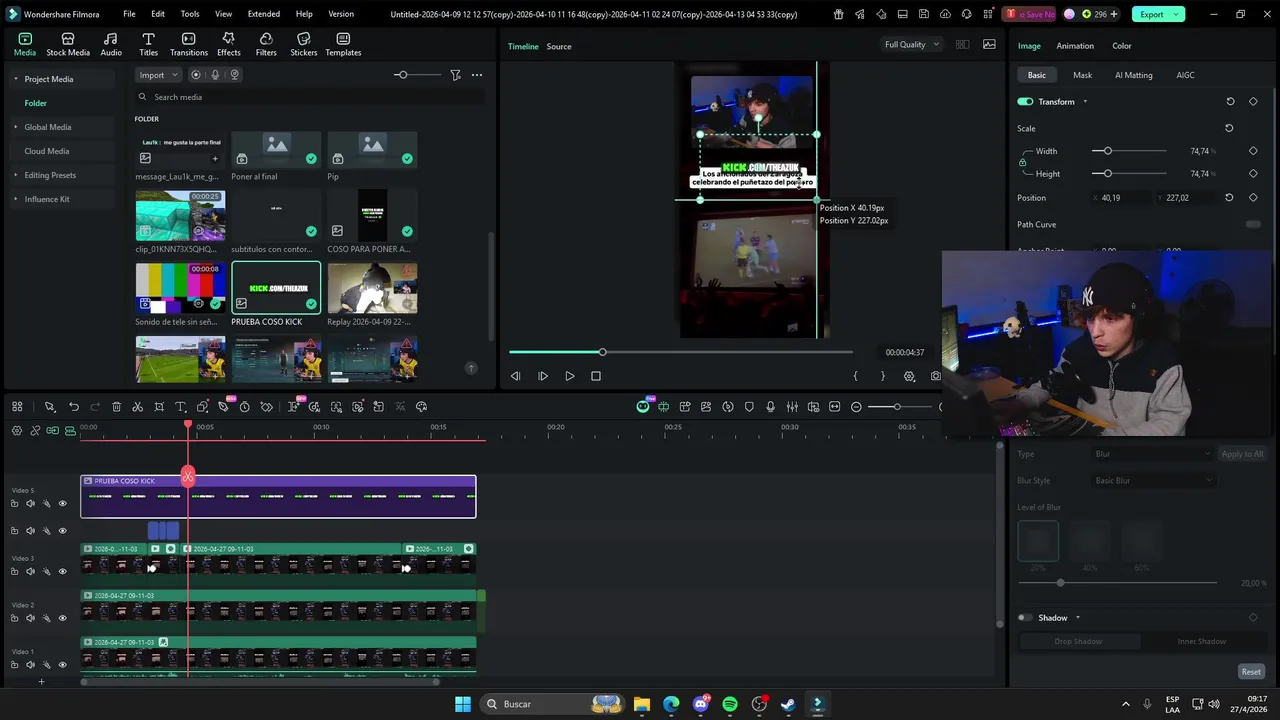The height and width of the screenshot is (720, 1280).
Task: Open the speed stopwatch tool
Action: (x=244, y=407)
